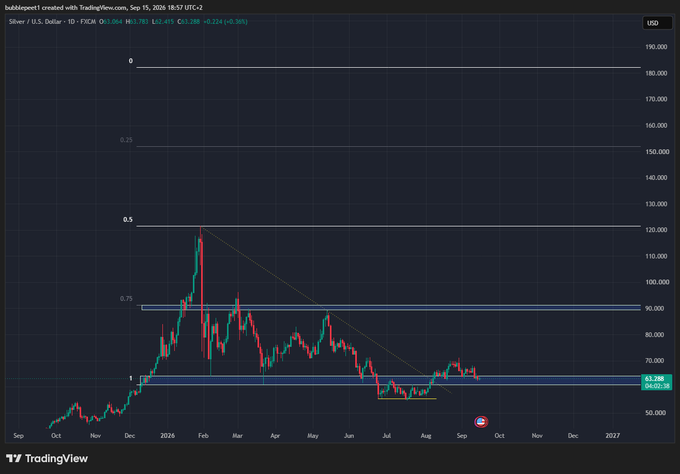Select the dotted descending trendline from February peak
This screenshot has height=474, width=680.
click(326, 310)
